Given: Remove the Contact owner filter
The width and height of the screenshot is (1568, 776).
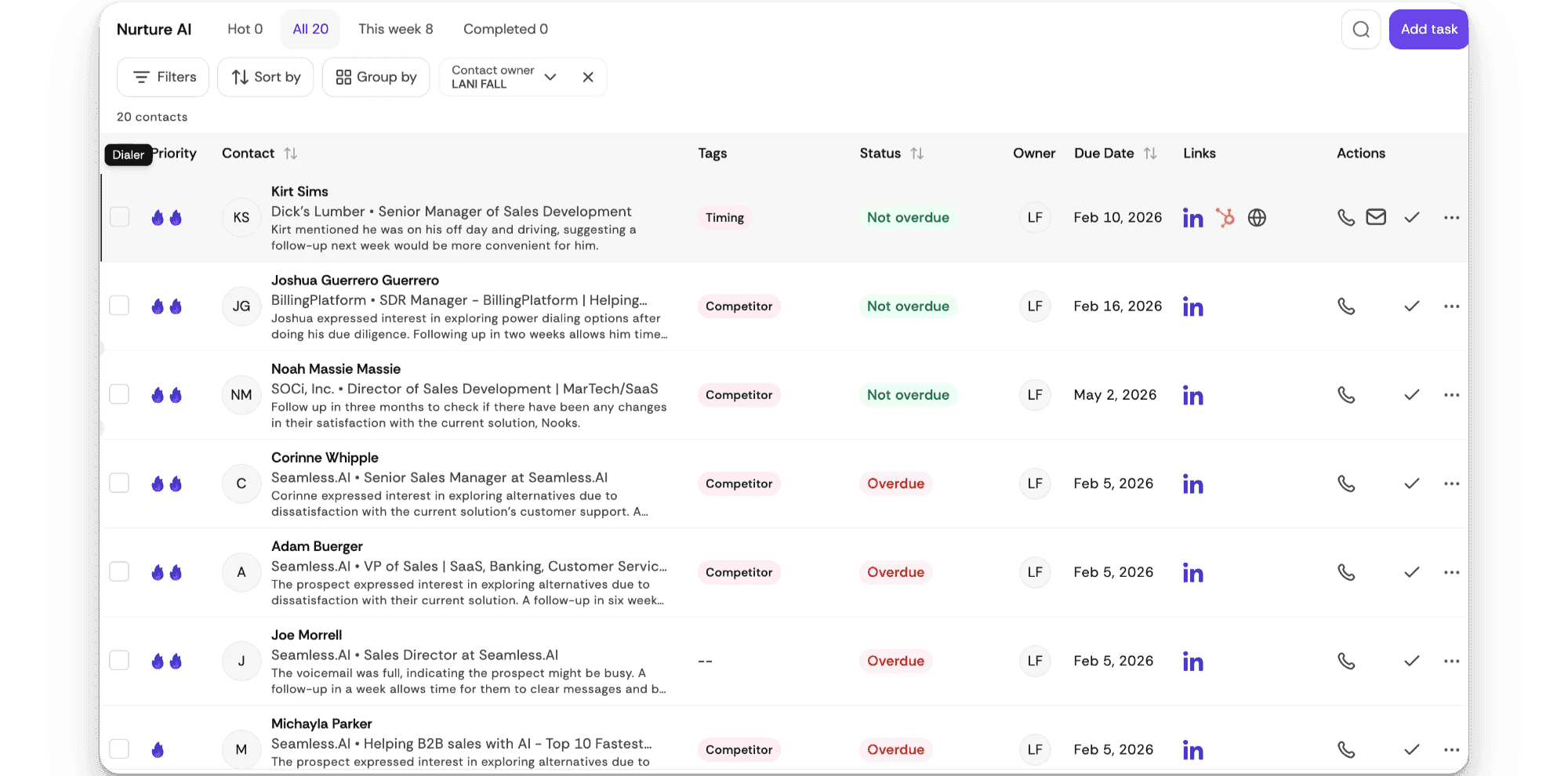Looking at the screenshot, I should pos(588,77).
